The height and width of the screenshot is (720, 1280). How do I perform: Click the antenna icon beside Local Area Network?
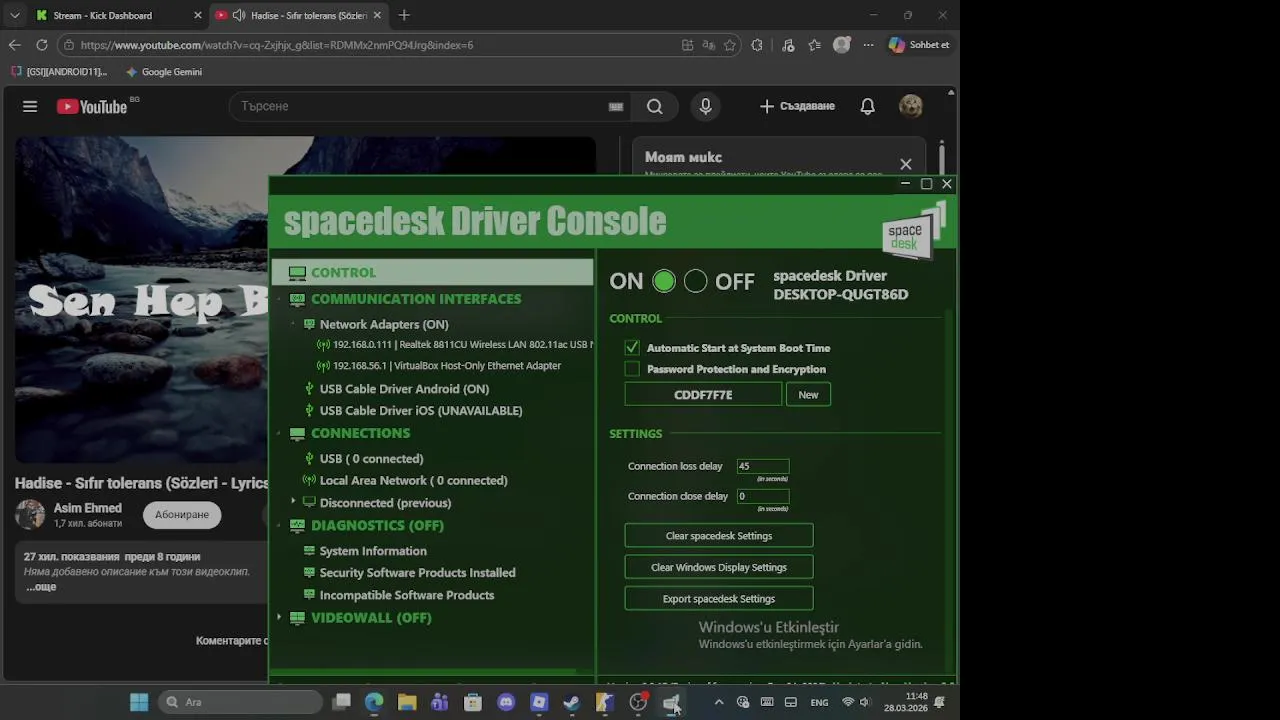[309, 481]
